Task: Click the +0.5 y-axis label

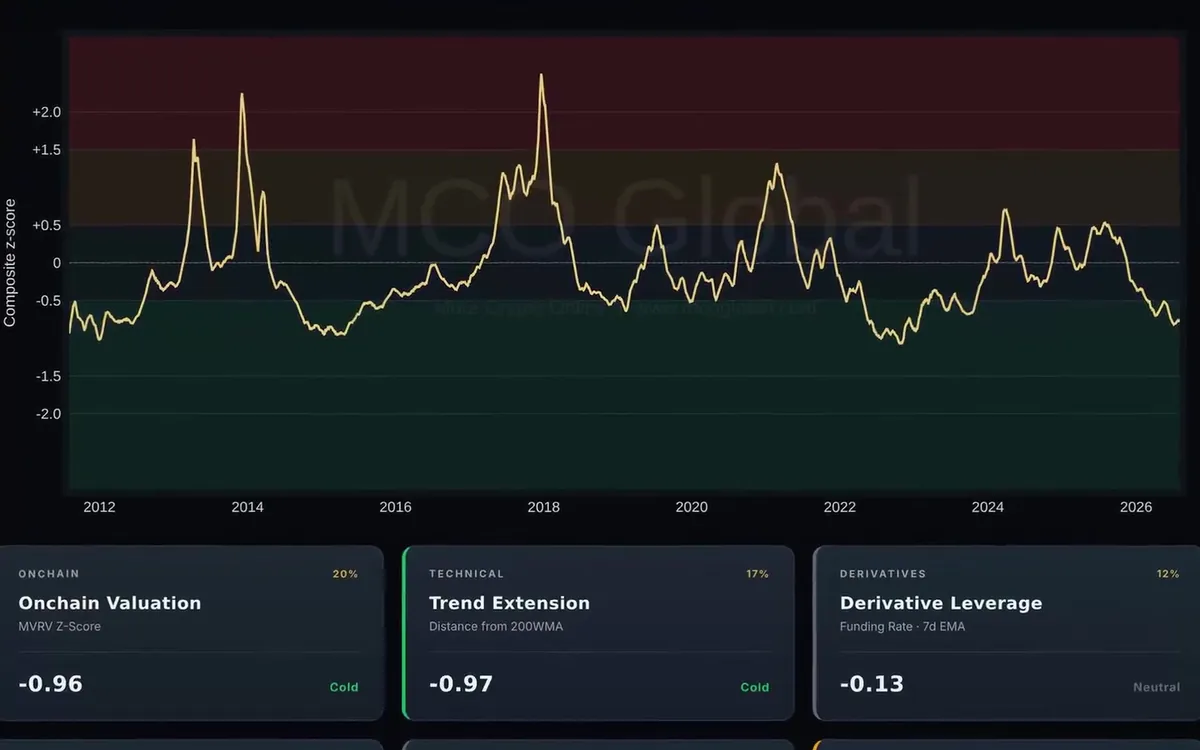Action: [46, 225]
